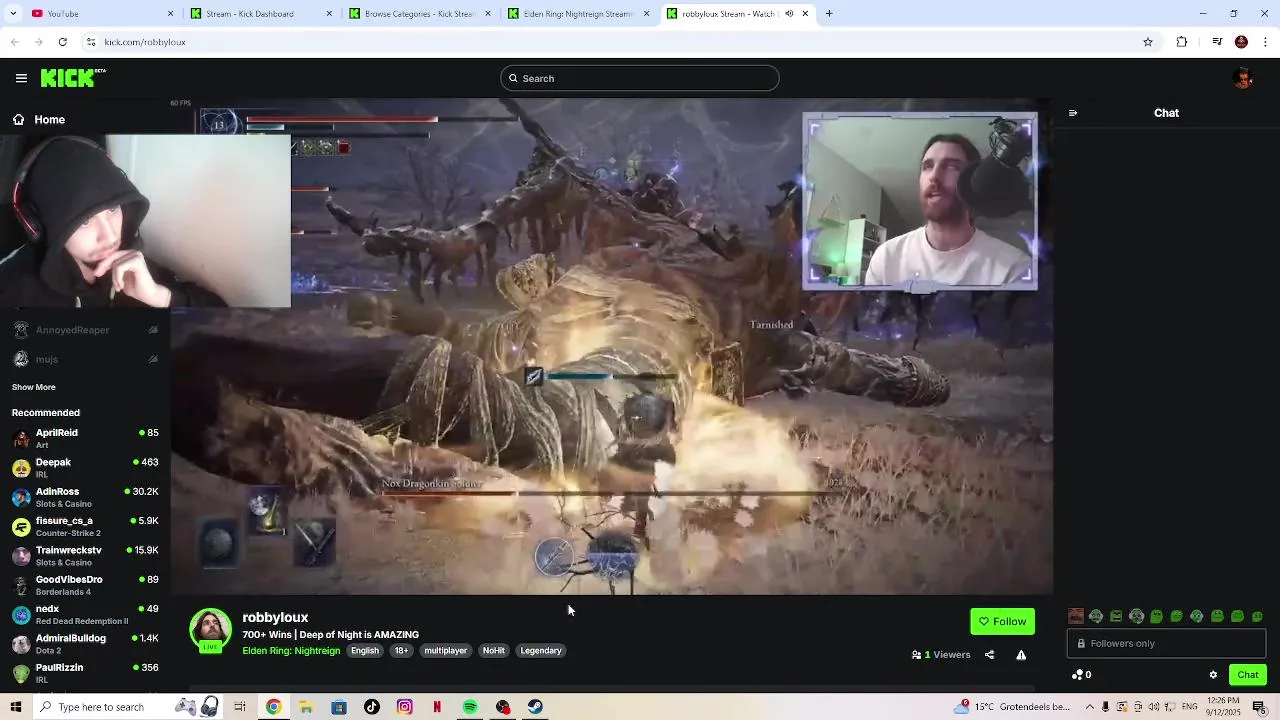Expand the followed list with Show More

click(x=34, y=387)
